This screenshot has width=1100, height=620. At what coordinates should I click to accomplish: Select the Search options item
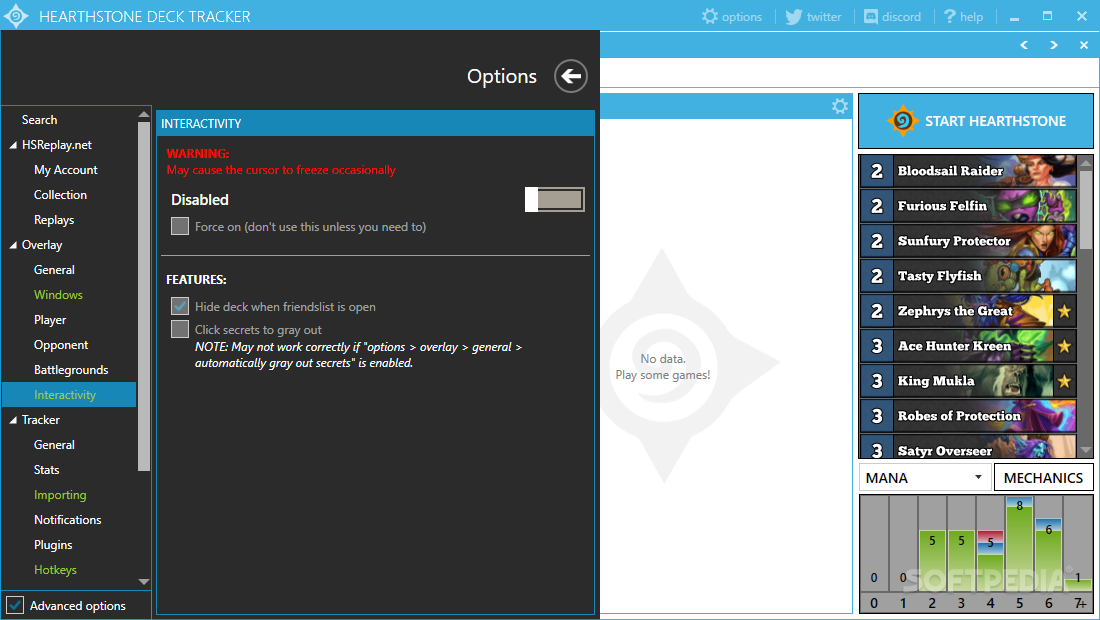pyautogui.click(x=39, y=120)
